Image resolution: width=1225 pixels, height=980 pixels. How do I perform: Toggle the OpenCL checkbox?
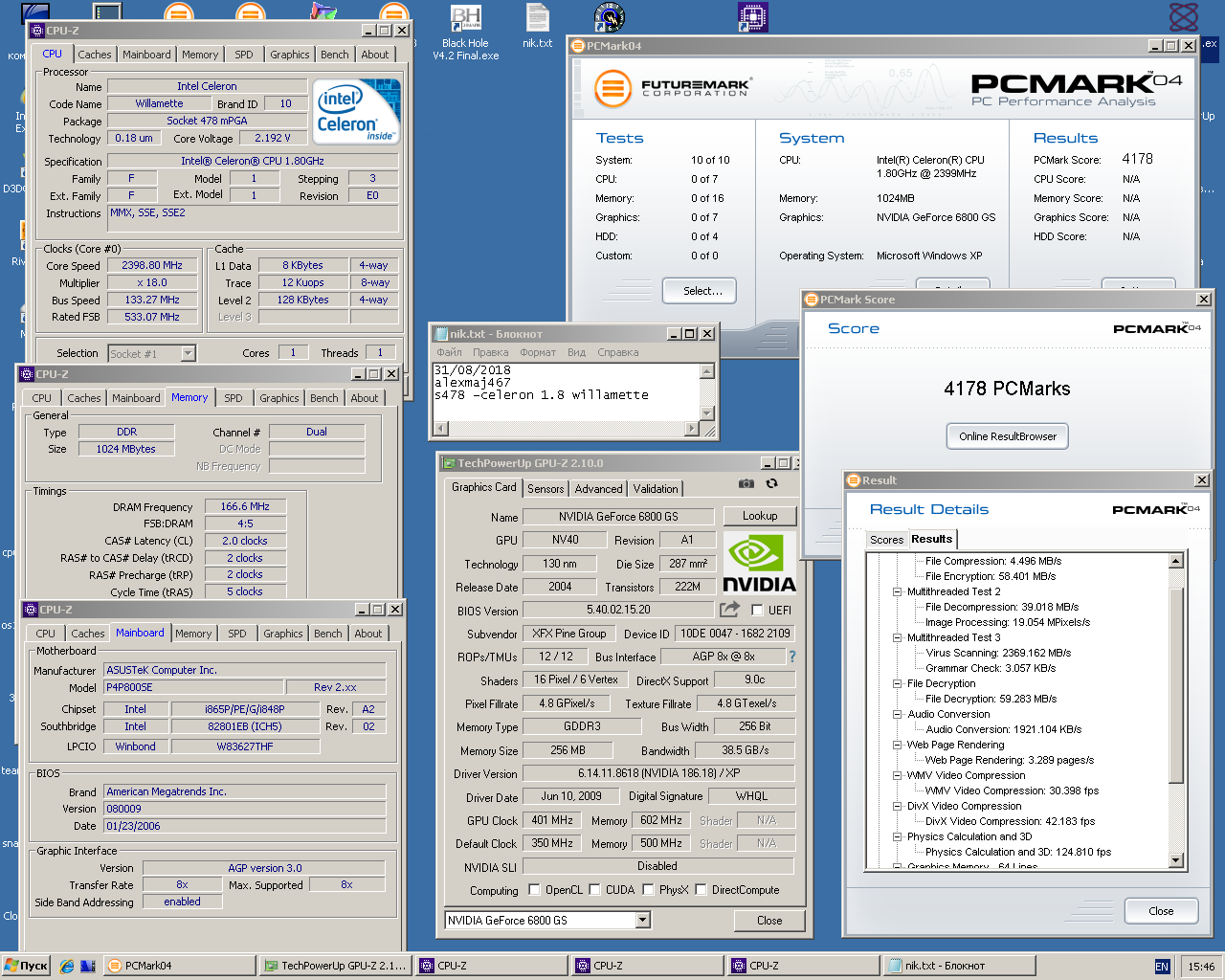pyautogui.click(x=534, y=889)
